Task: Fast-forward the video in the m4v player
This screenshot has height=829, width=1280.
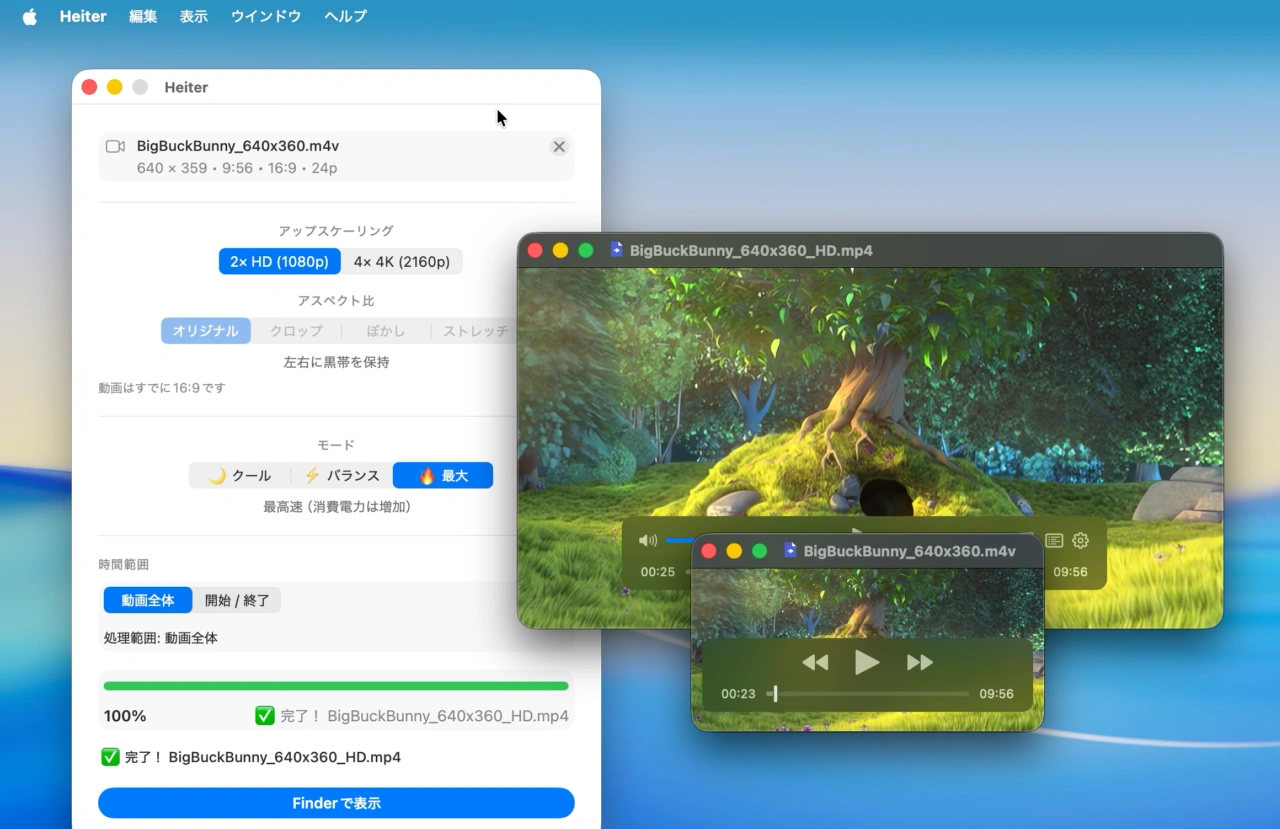Action: pyautogui.click(x=920, y=662)
